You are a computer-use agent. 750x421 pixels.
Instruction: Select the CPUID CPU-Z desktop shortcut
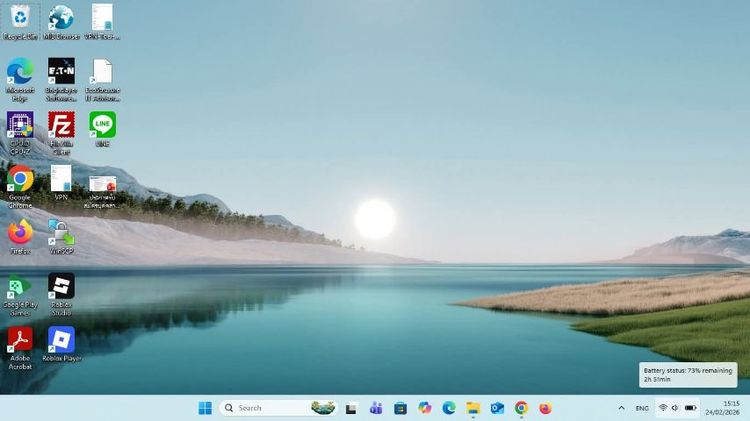20,125
